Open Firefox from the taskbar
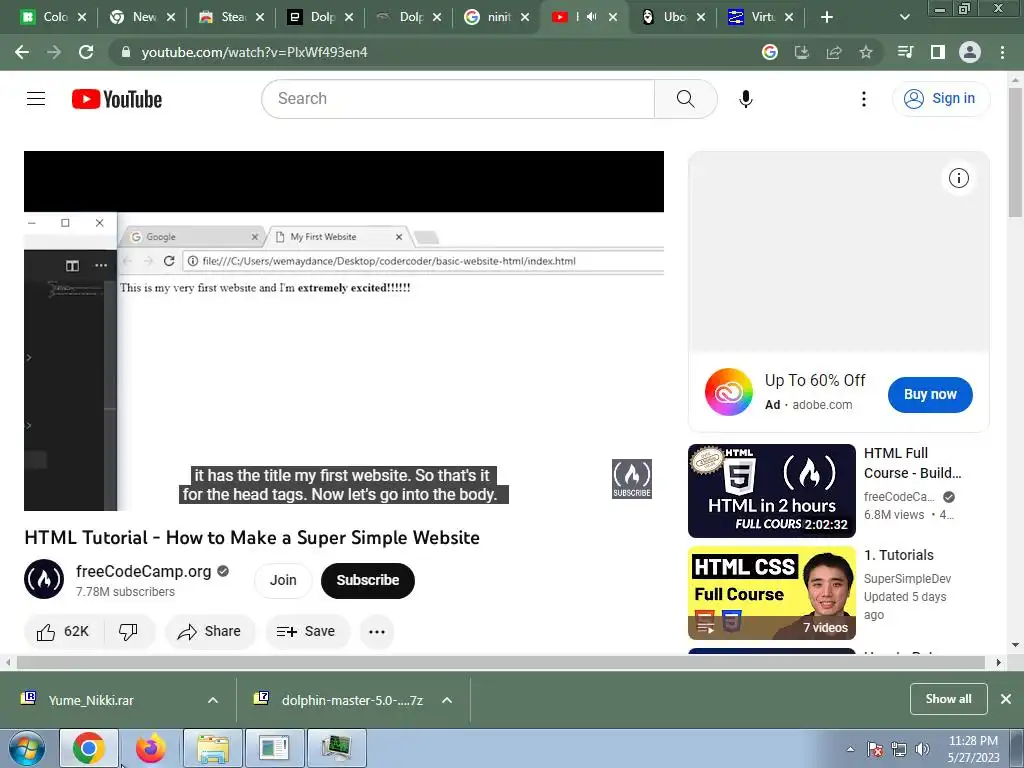The image size is (1024, 768). tap(151, 748)
